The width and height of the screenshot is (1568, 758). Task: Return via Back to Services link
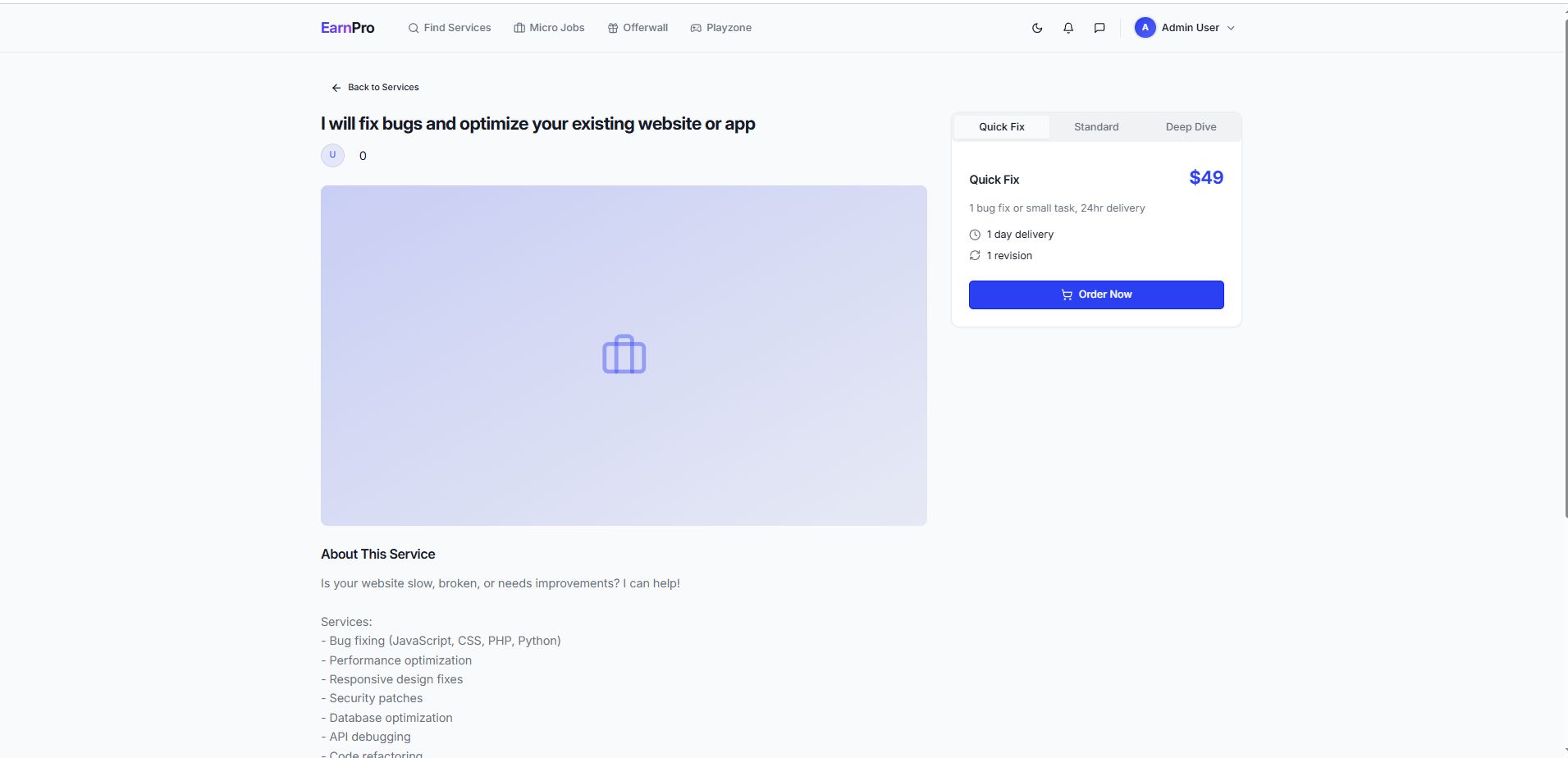pos(383,87)
